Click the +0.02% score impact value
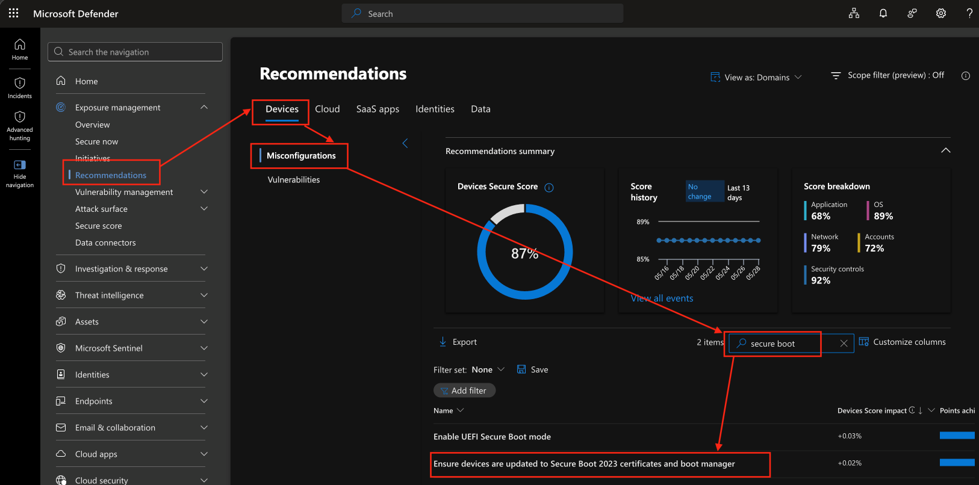979x485 pixels. 849,464
